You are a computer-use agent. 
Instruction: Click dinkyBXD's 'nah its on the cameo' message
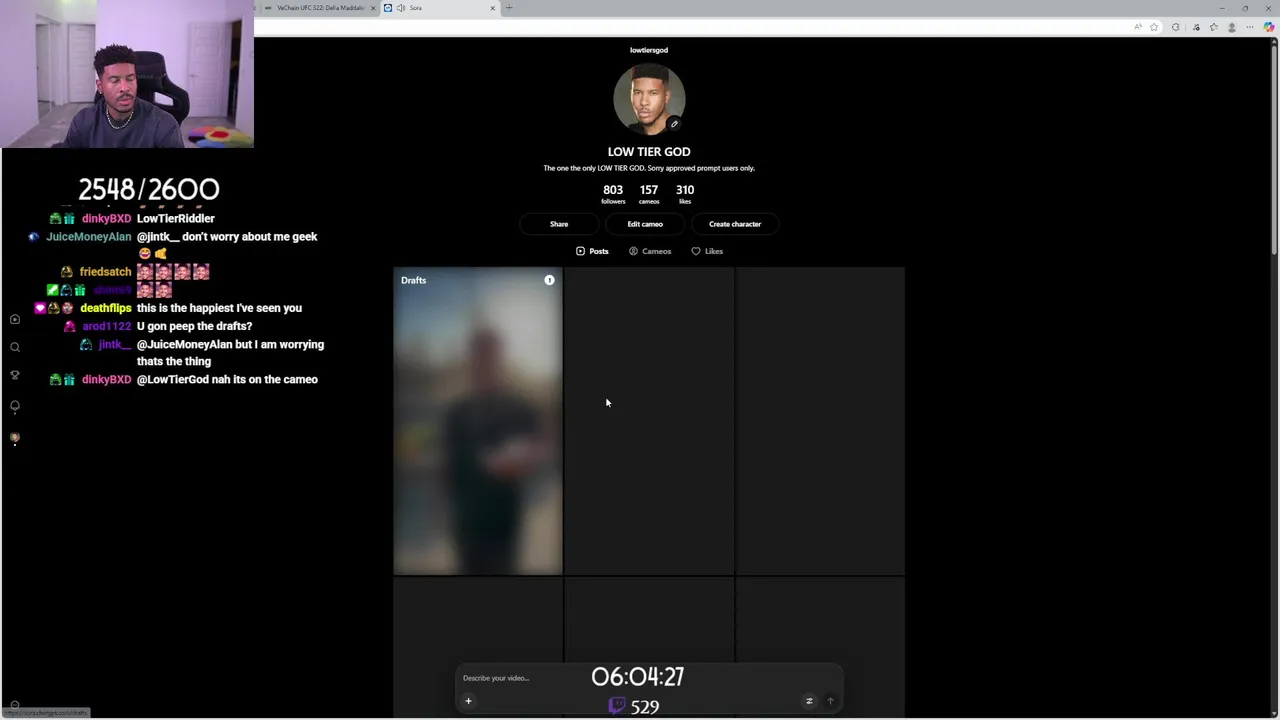(x=227, y=380)
